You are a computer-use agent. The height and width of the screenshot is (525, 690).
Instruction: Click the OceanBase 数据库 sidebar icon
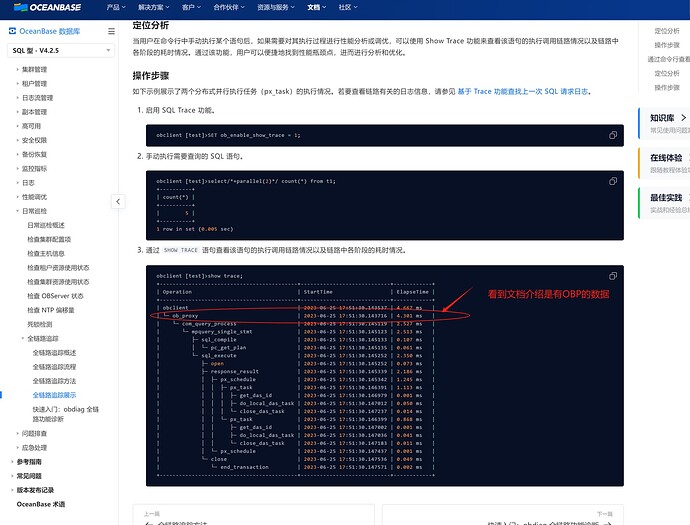pyautogui.click(x=12, y=31)
